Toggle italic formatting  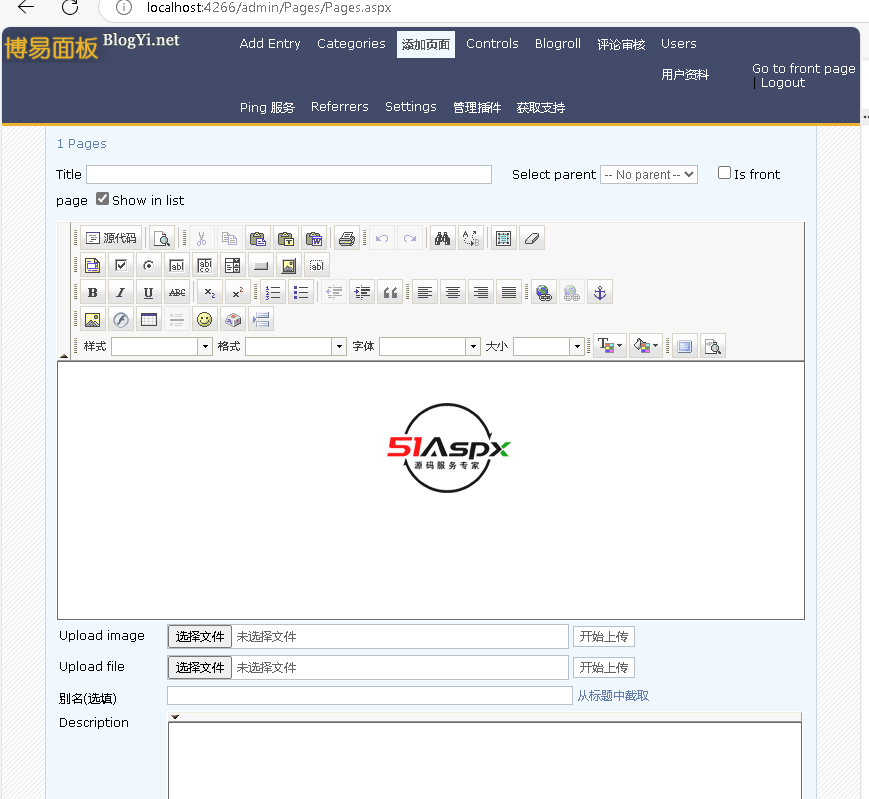tap(121, 293)
